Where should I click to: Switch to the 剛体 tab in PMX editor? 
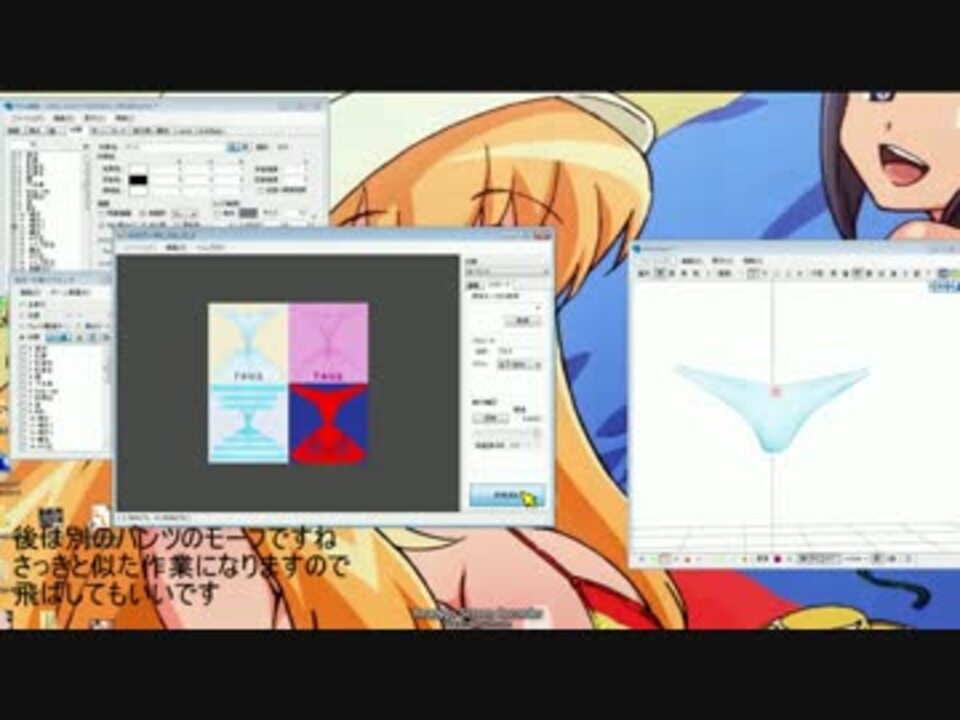coord(163,131)
